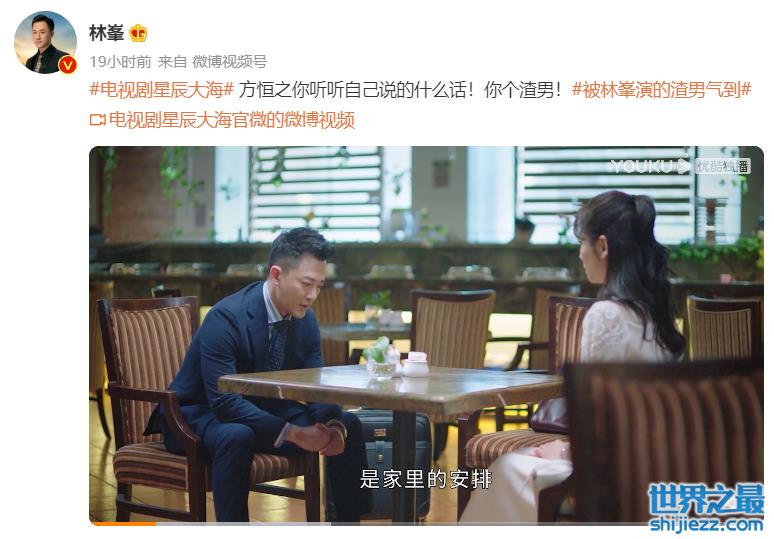
Task: Click the video camera icon before the video link
Action: point(98,120)
